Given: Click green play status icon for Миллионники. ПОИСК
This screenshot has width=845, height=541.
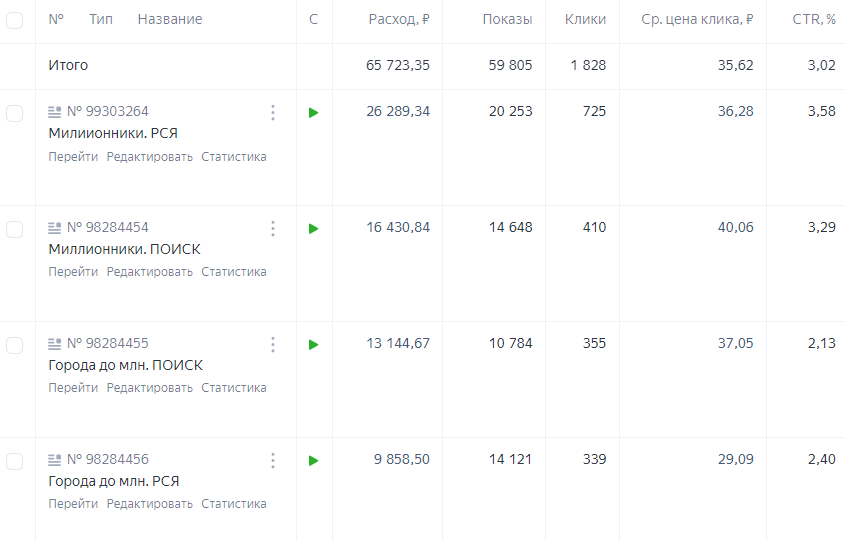Looking at the screenshot, I should click(x=314, y=229).
